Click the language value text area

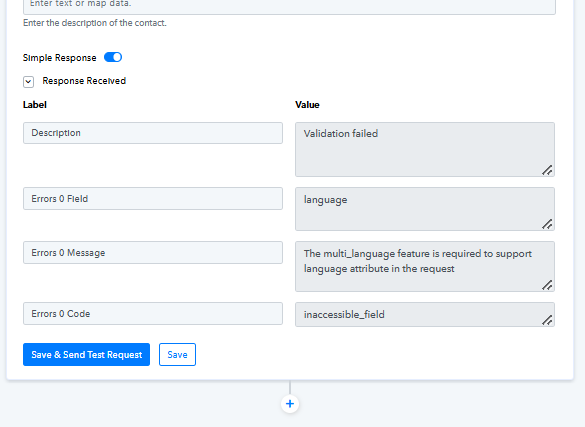[x=425, y=209]
